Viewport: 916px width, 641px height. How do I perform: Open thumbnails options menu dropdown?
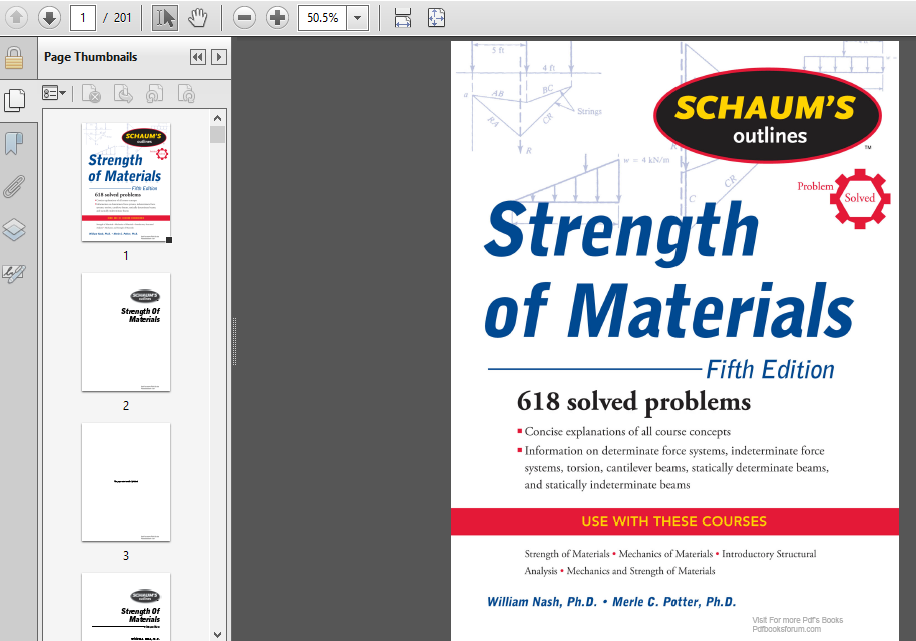pos(54,93)
